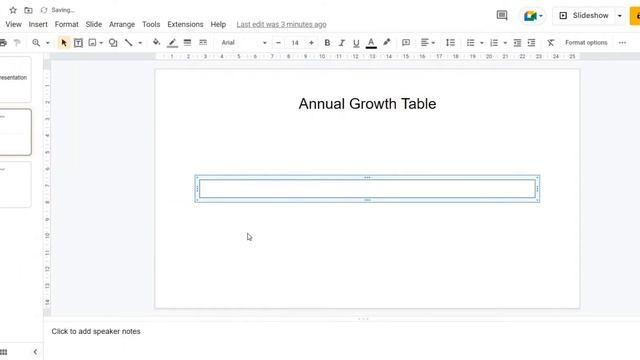Click the paint format icon
Image resolution: width=640 pixels, height=360 pixels.
click(x=17, y=42)
